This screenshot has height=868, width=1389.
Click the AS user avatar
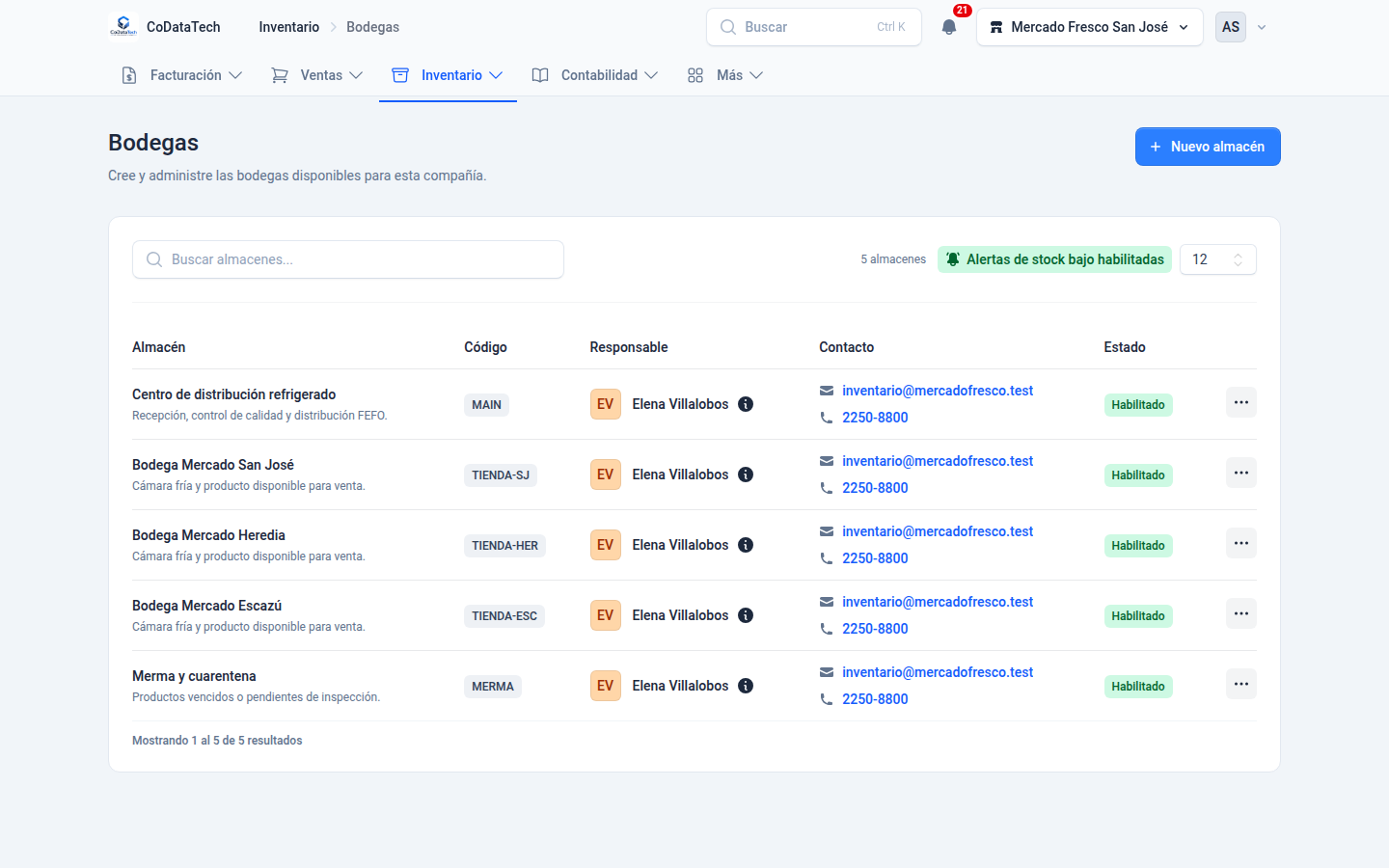1231,27
